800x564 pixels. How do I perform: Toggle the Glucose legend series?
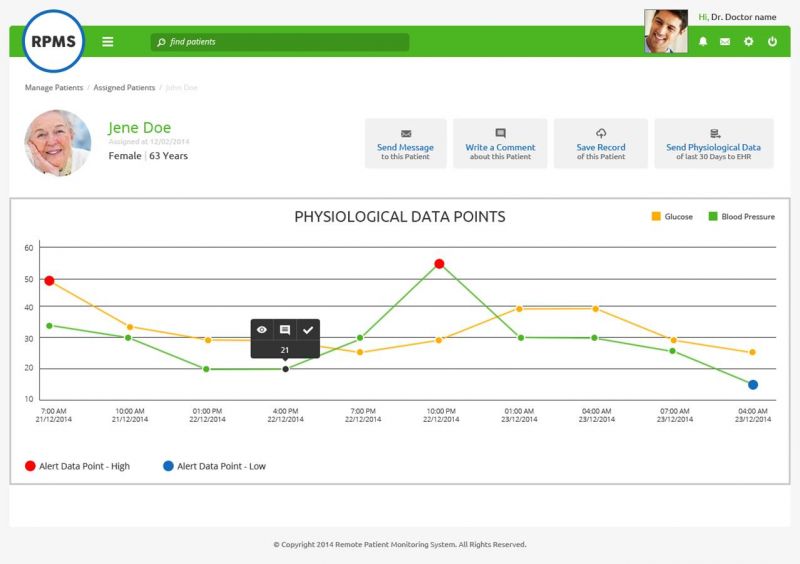point(672,216)
